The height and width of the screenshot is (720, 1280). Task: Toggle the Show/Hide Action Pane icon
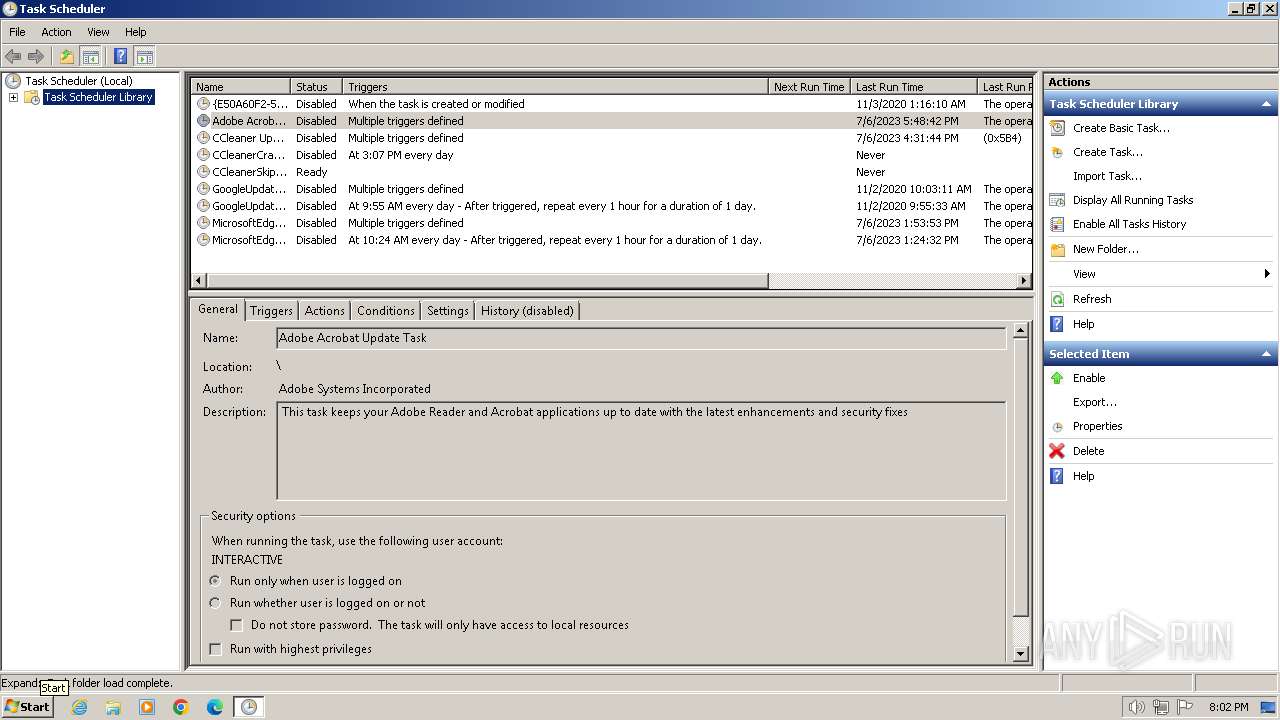tap(144, 57)
